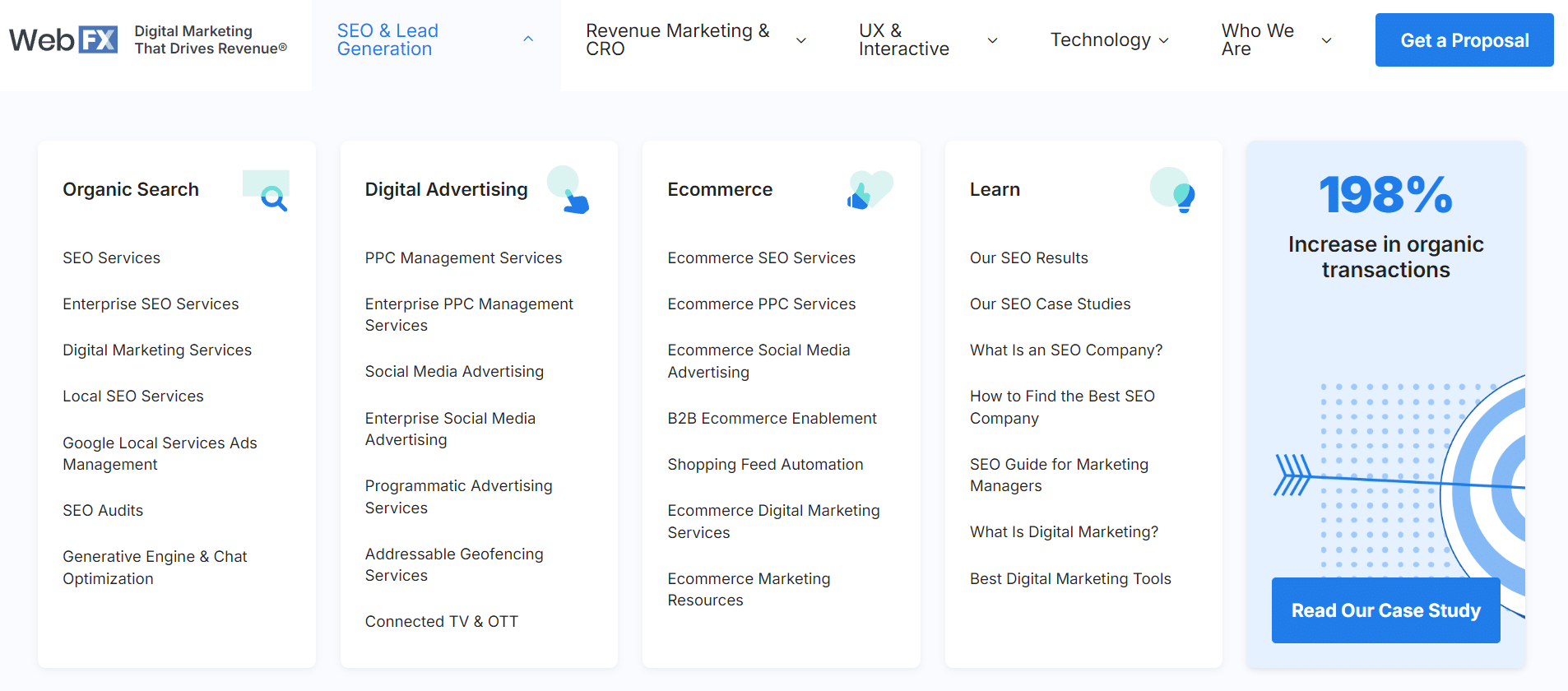Open Enterprise PPC Management Services

pyautogui.click(x=469, y=314)
